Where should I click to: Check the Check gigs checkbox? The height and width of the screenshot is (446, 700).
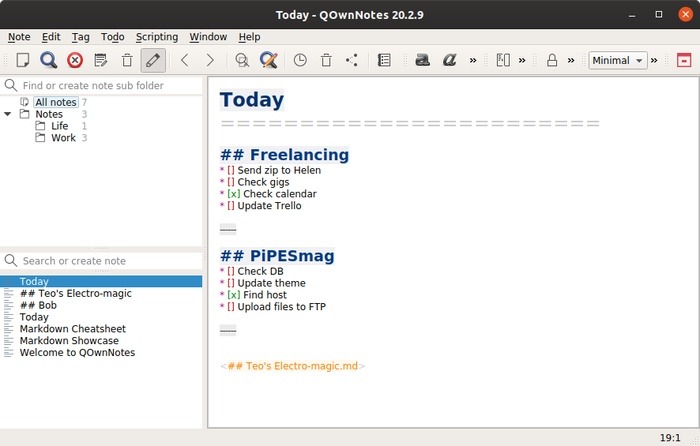[231, 182]
